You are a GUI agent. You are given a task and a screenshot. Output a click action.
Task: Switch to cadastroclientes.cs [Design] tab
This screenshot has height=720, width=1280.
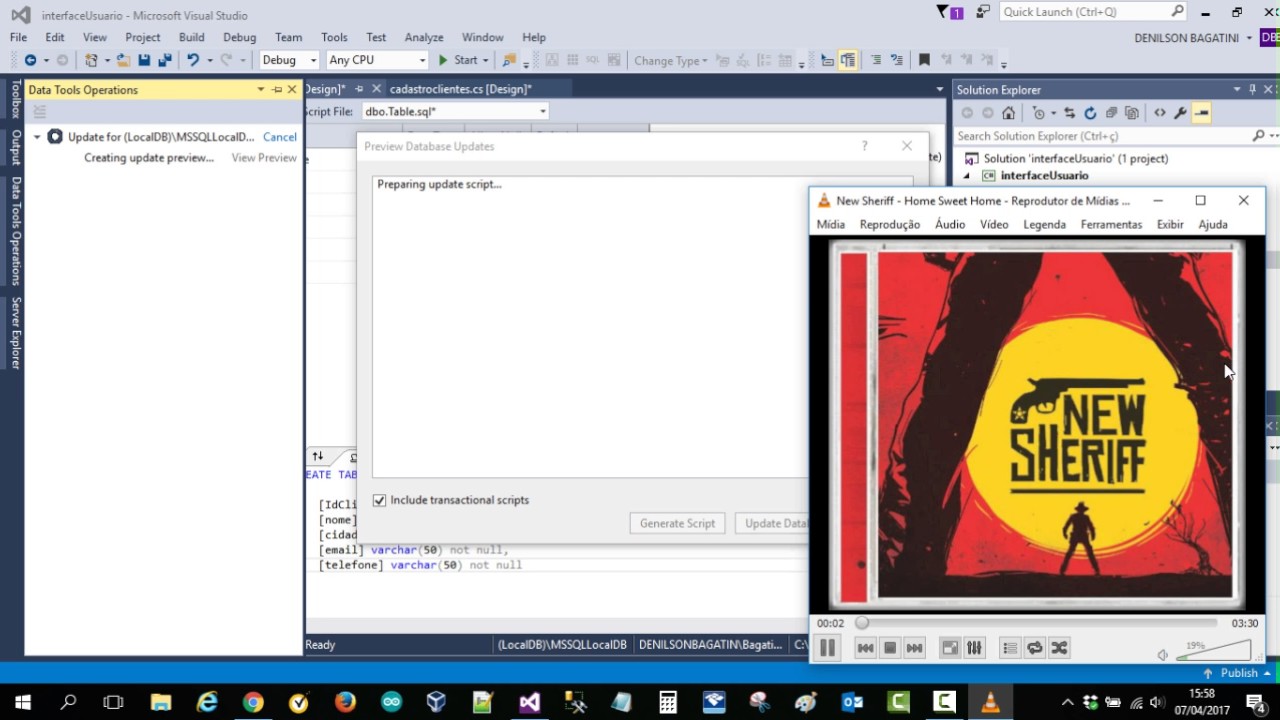461,90
